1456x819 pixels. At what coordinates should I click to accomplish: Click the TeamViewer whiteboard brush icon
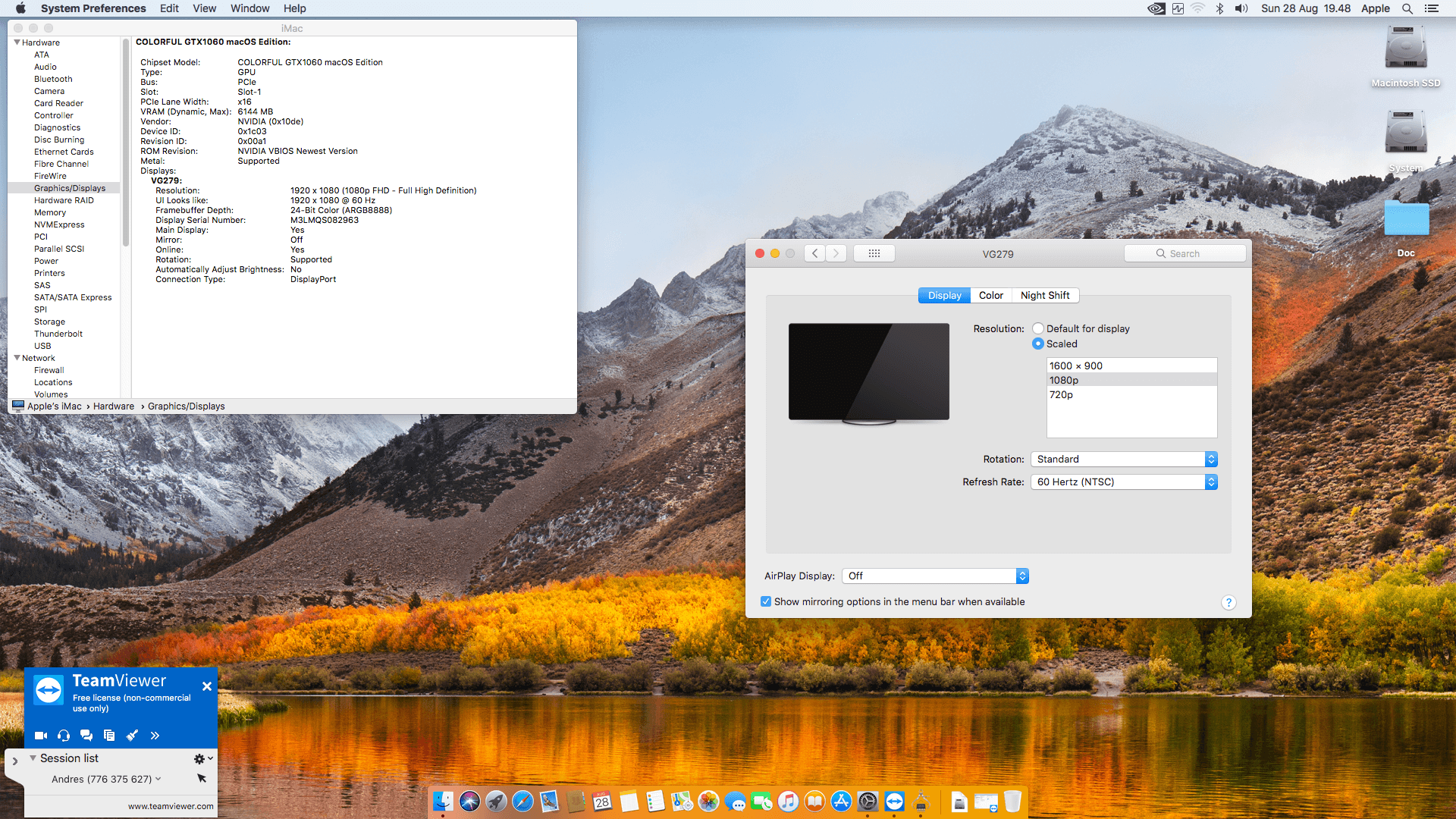[132, 736]
